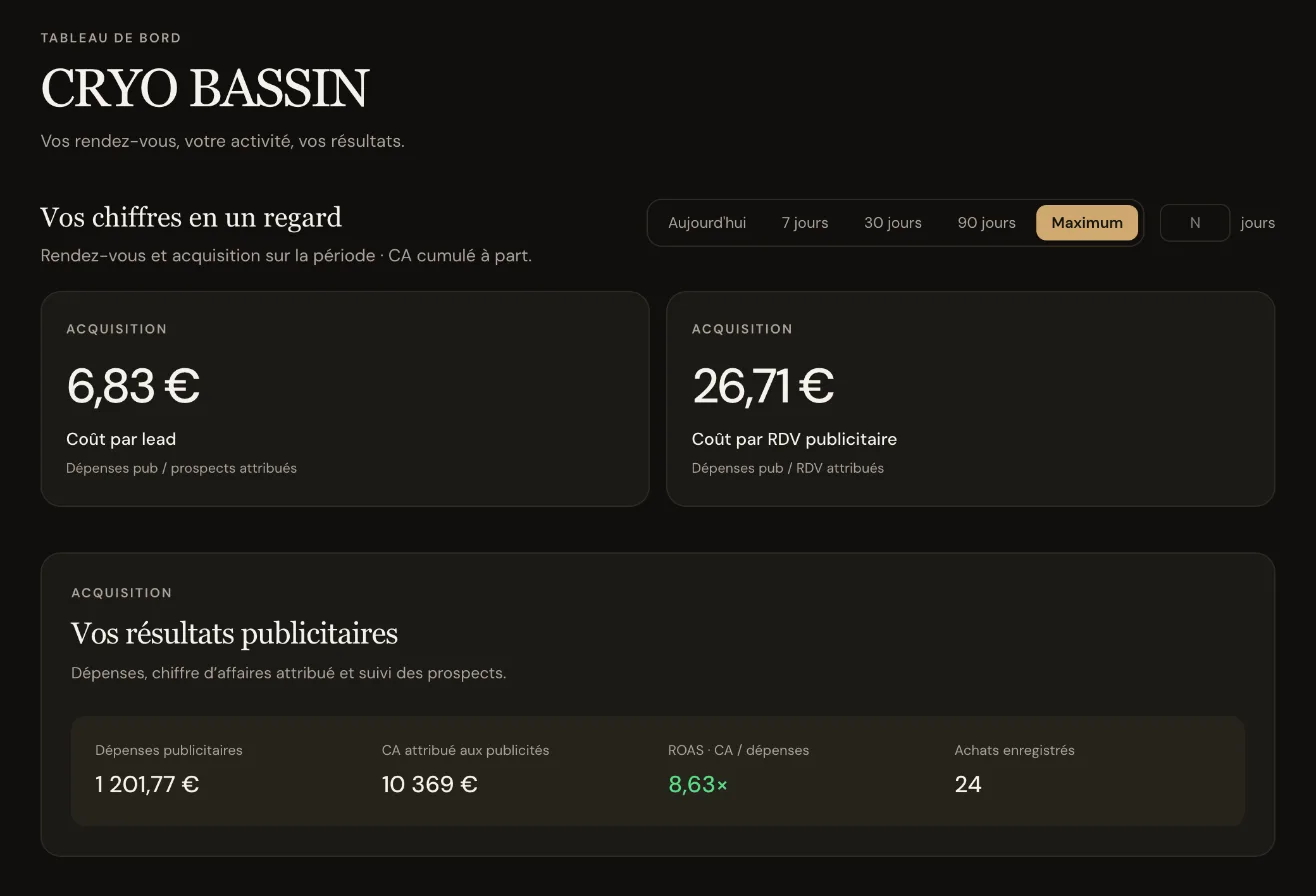Screen dimensions: 1316x896
Task: Click the 1 201,77 € ad spend value
Action: coord(147,785)
